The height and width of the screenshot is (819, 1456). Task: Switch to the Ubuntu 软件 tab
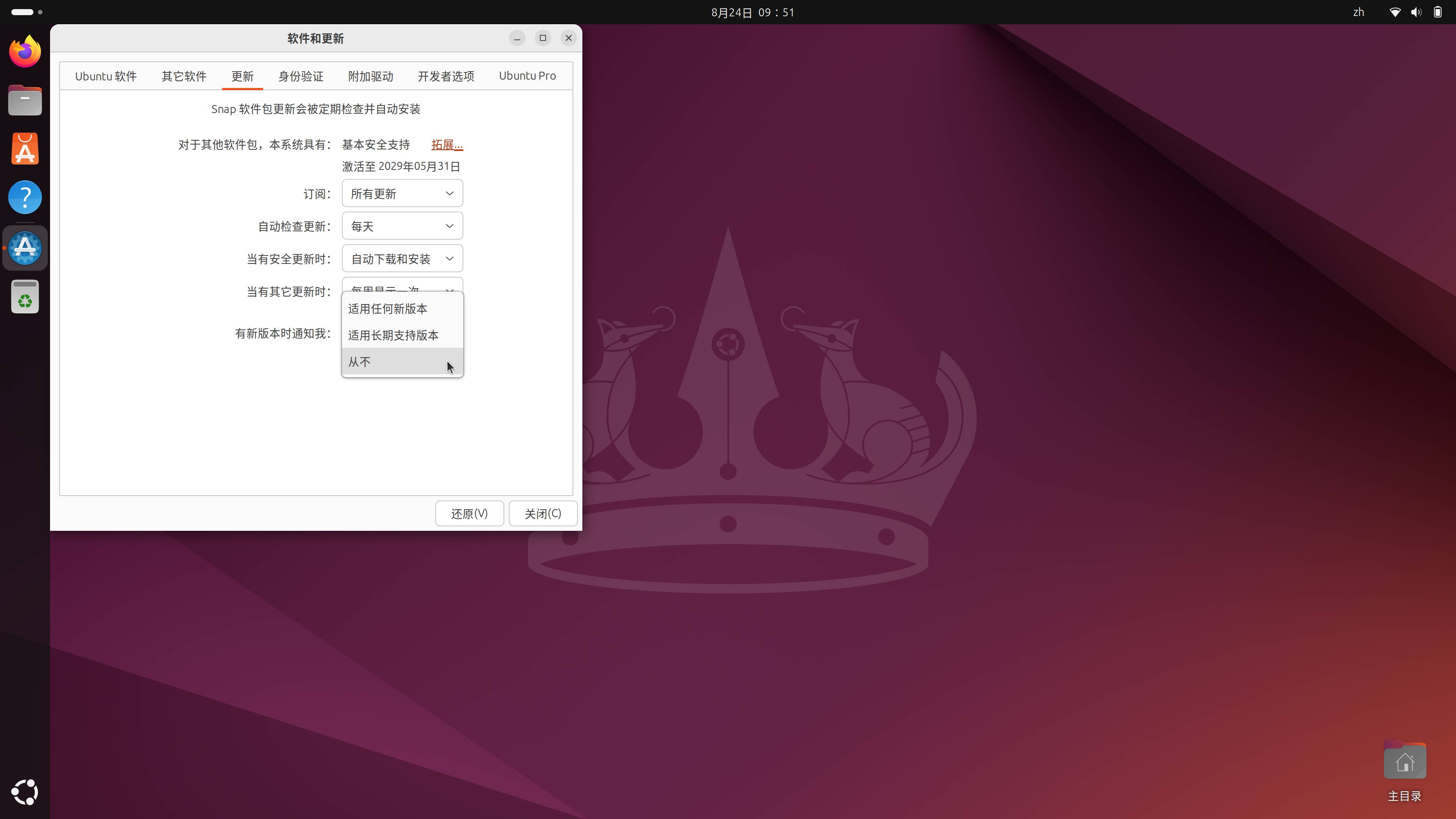[106, 76]
